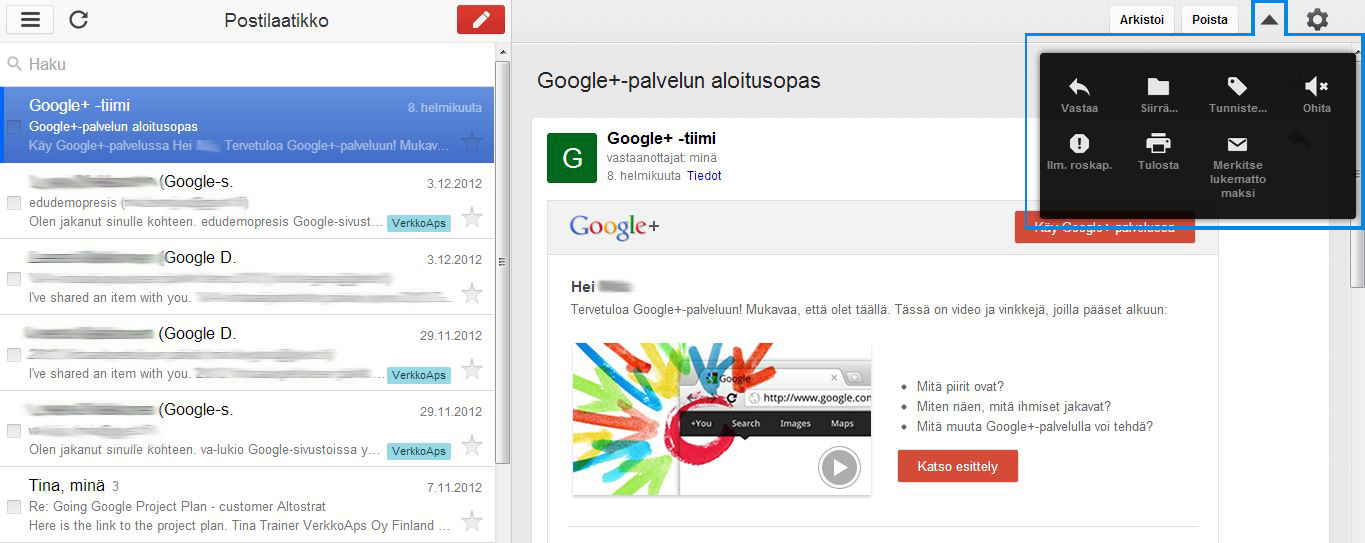
Task: Play the Google+ intro video thumbnail
Action: point(839,467)
